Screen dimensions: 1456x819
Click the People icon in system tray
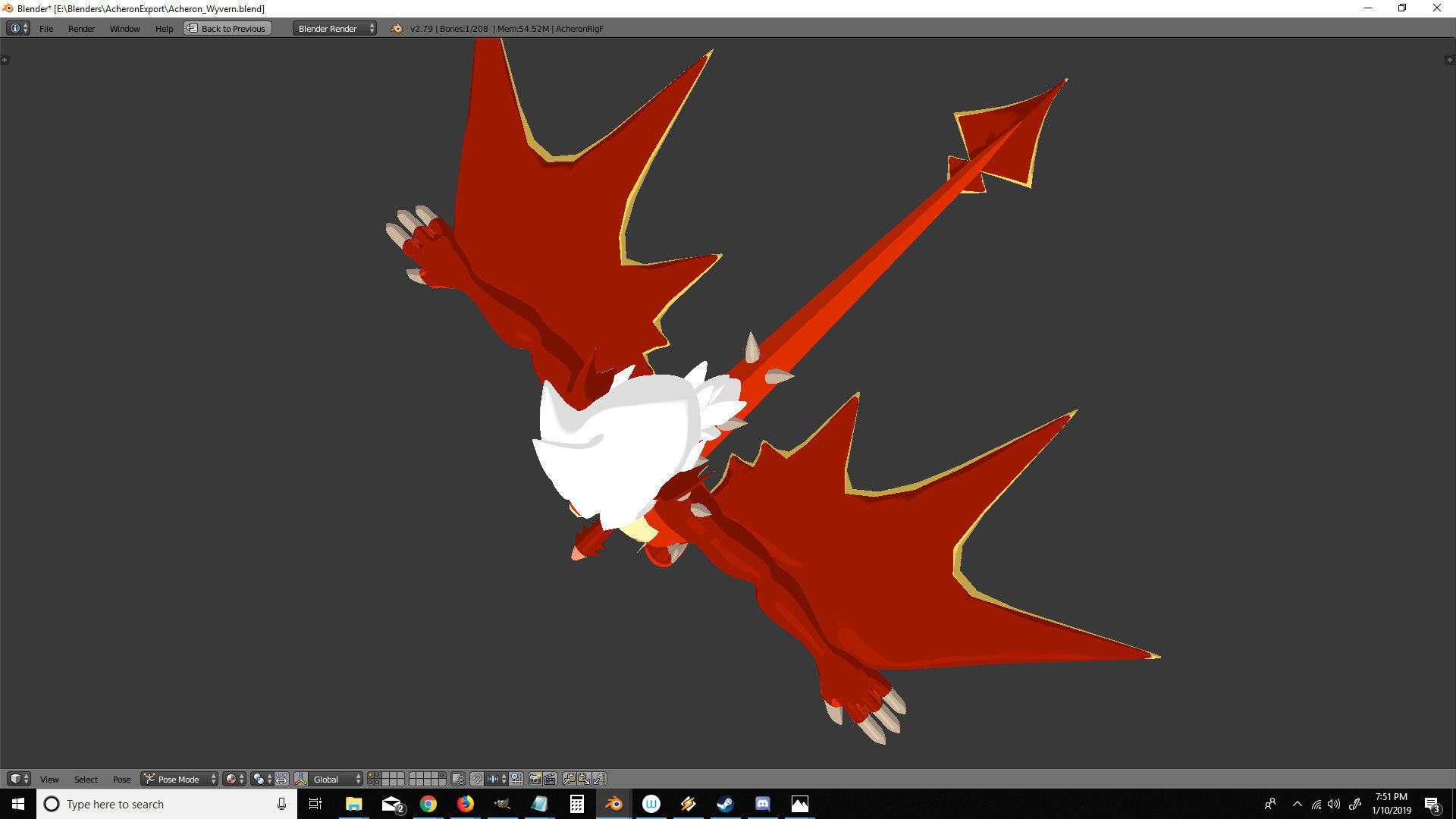[x=1270, y=804]
